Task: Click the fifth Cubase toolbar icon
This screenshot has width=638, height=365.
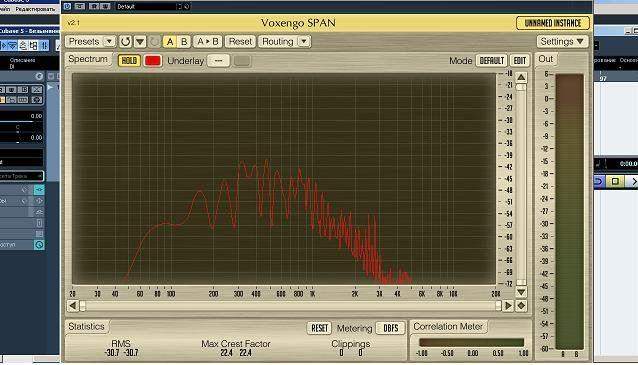Action: tap(44, 45)
